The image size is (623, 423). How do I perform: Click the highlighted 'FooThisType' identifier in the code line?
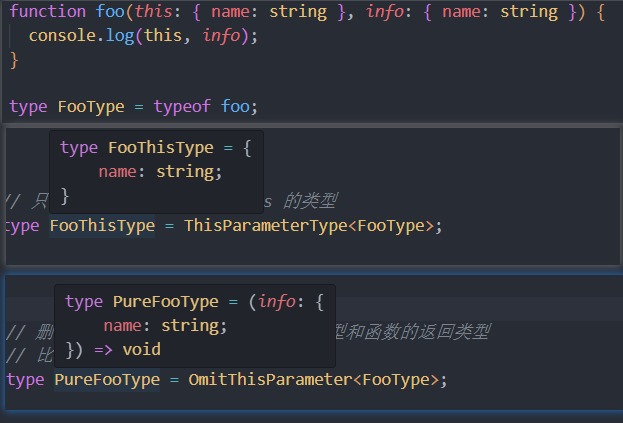[x=102, y=226]
